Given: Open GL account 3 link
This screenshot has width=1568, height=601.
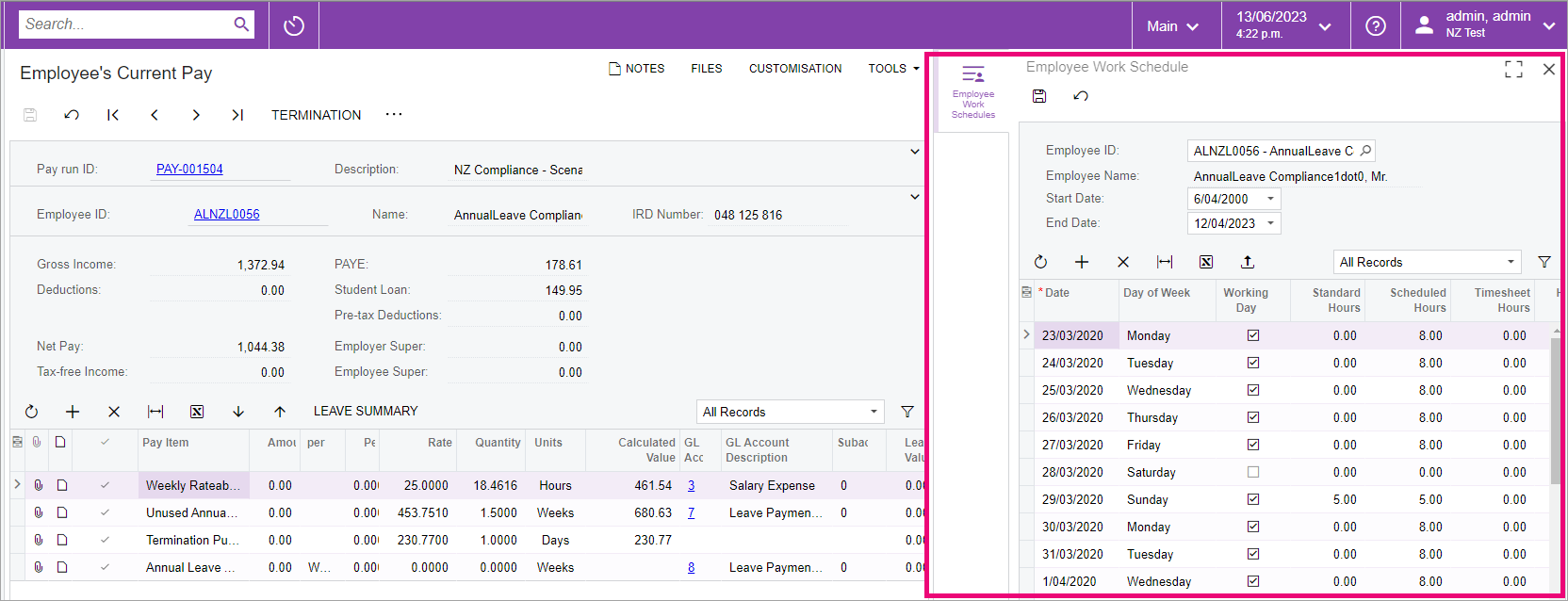Looking at the screenshot, I should click(x=691, y=486).
